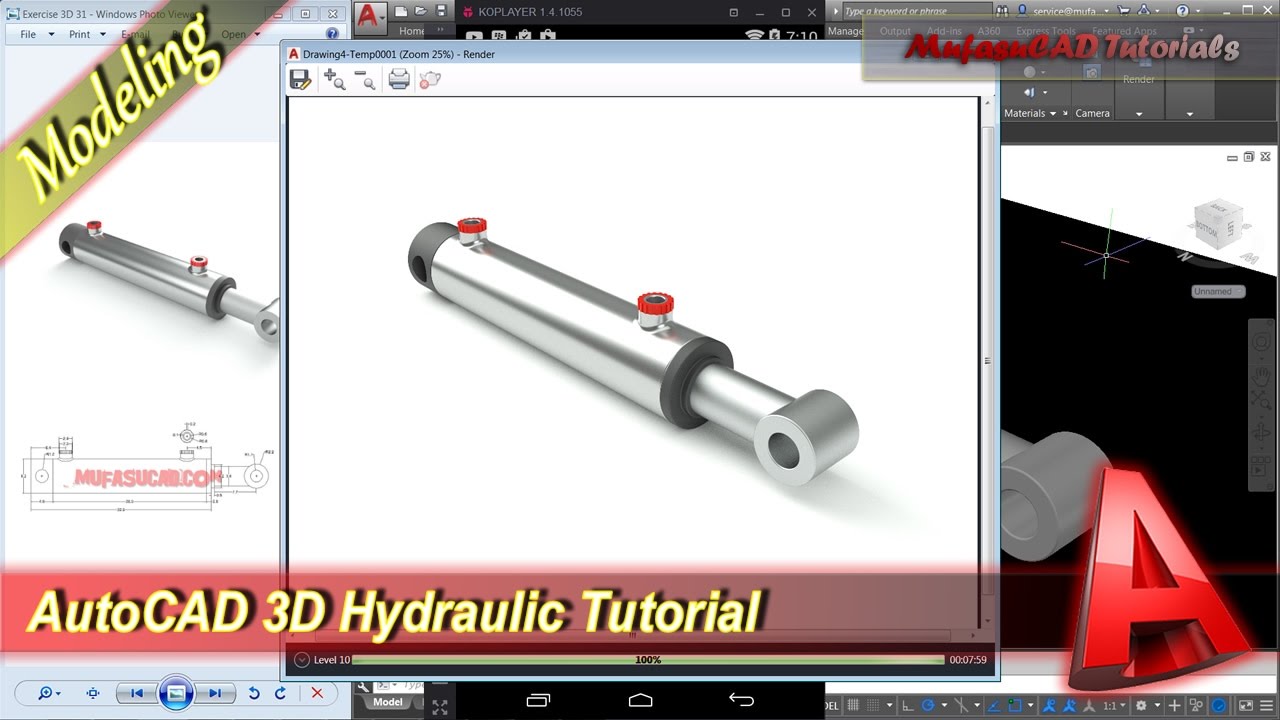Click AutoCAD quick access Open folder icon
1280x720 pixels.
pos(421,11)
